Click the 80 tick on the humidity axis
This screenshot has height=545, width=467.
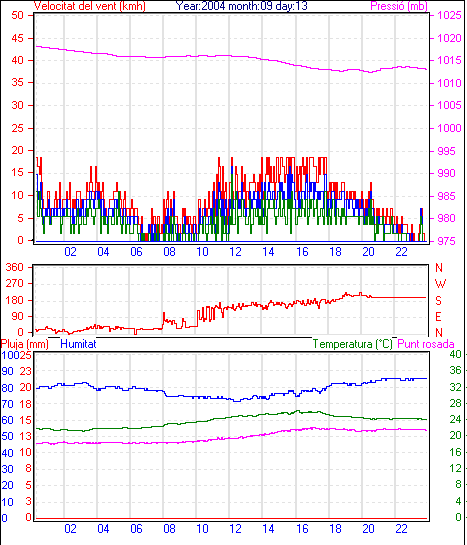(7, 388)
